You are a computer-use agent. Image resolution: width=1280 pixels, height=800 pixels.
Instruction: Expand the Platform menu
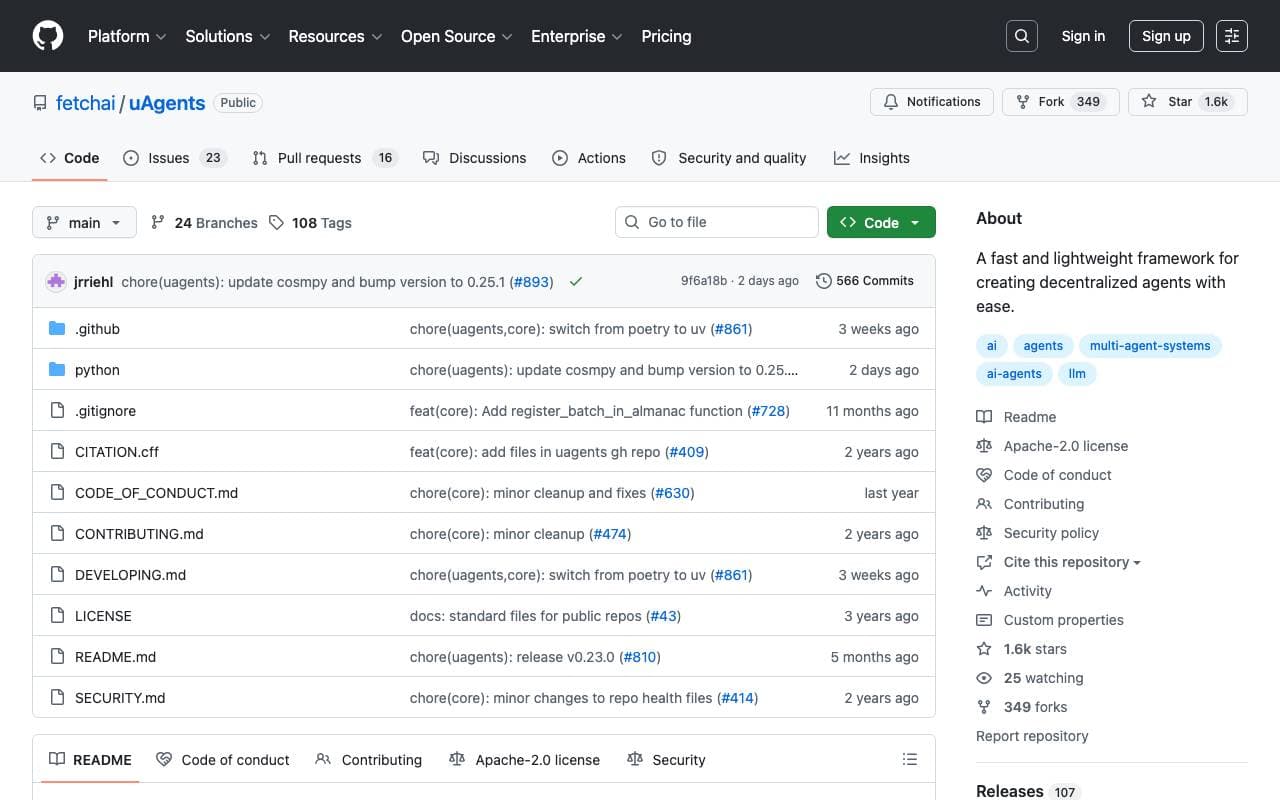point(127,36)
